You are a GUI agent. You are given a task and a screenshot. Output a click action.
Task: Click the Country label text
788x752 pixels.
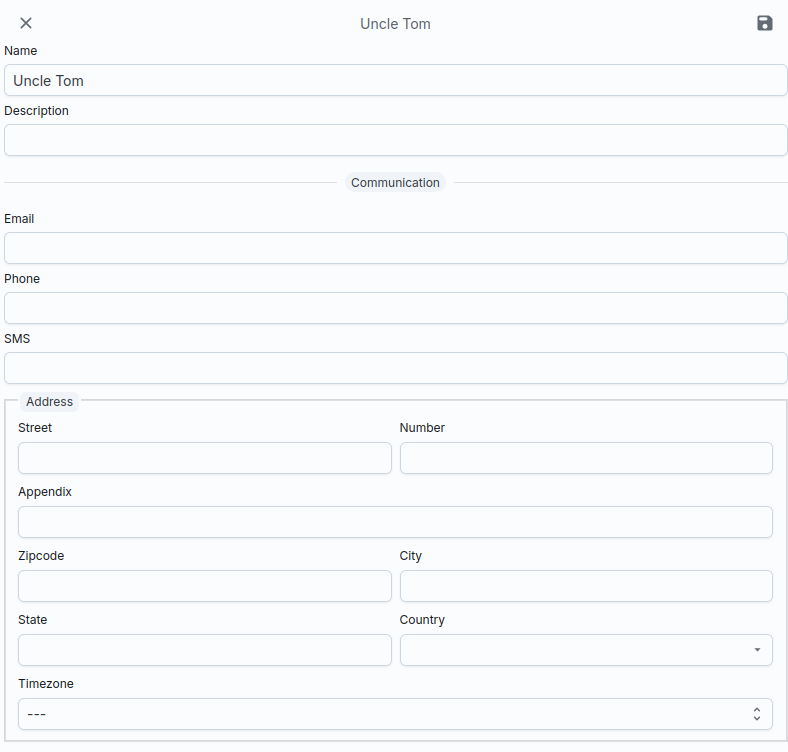point(422,620)
